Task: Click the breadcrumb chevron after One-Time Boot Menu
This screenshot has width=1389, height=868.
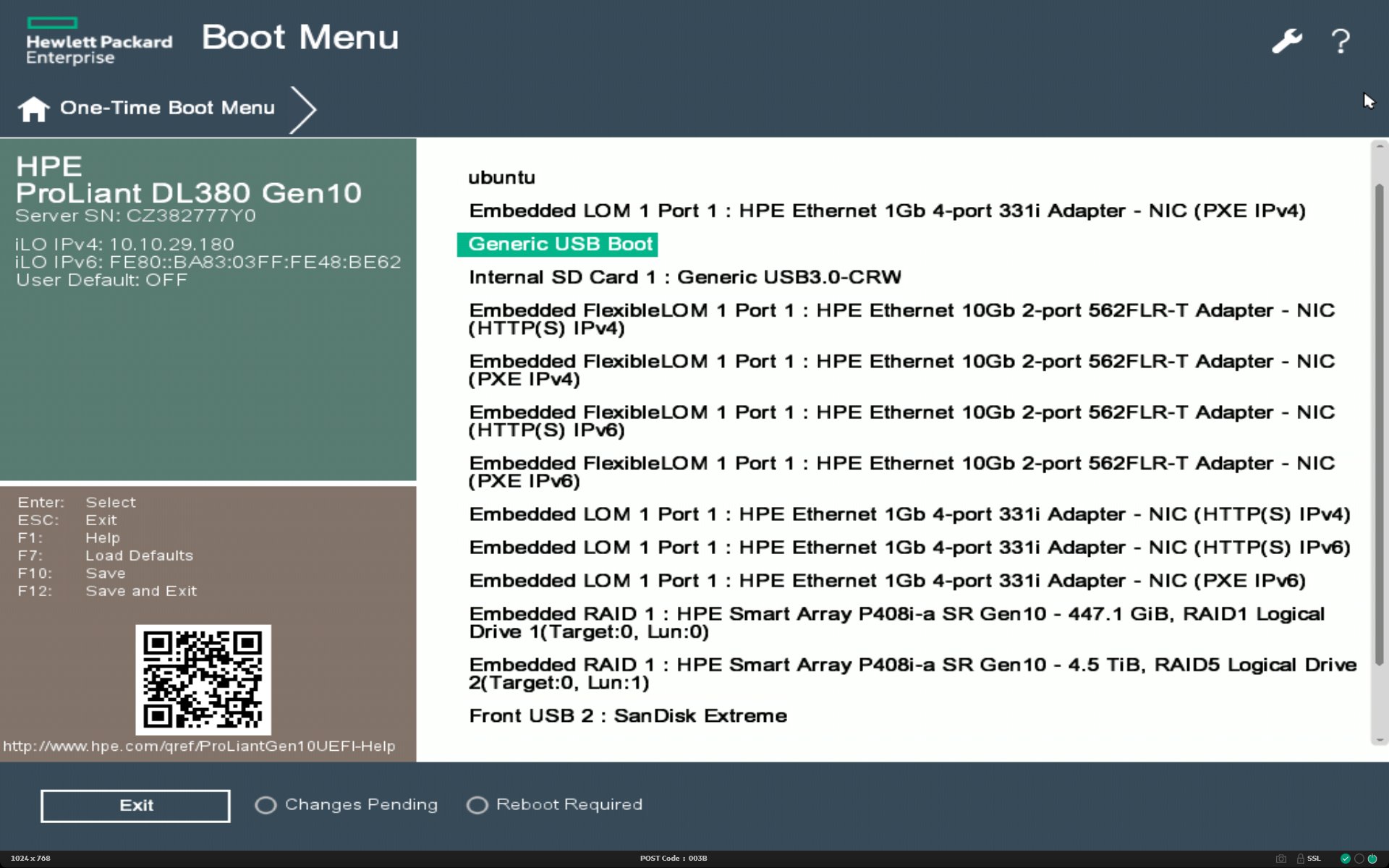Action: tap(304, 109)
